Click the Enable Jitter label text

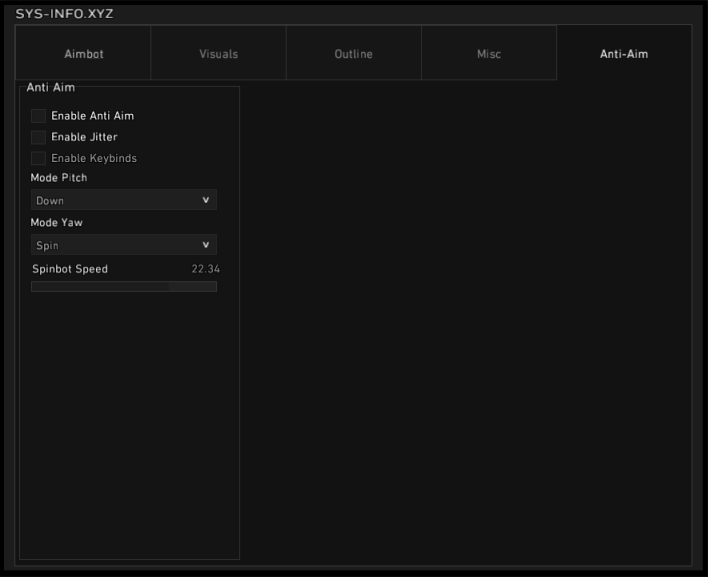coord(84,137)
